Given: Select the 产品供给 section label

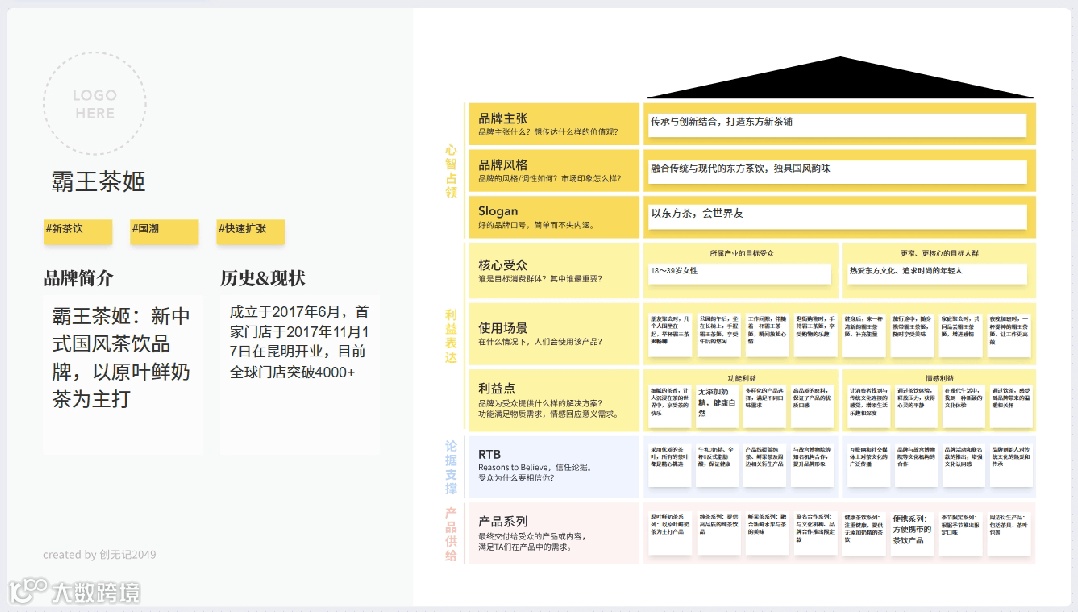Looking at the screenshot, I should click(451, 534).
